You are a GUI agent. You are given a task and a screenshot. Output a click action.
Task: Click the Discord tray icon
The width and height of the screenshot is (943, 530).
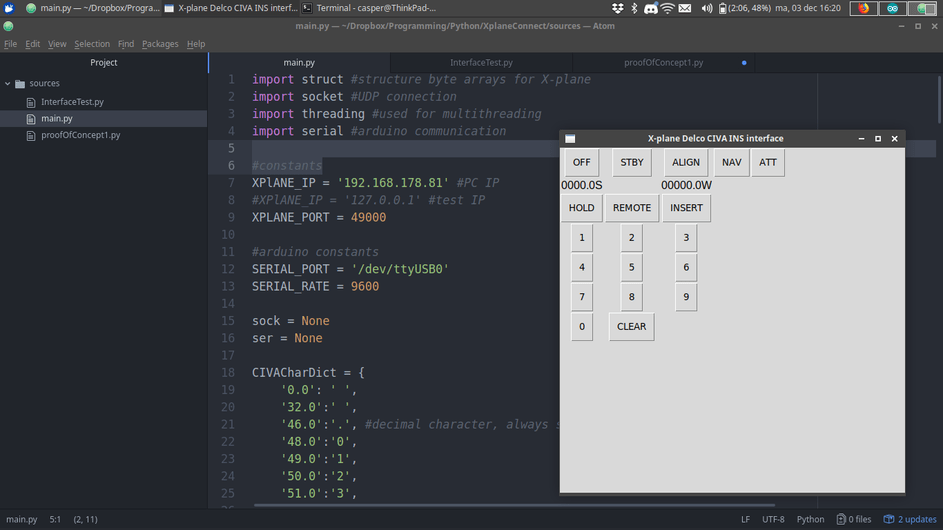coord(651,8)
